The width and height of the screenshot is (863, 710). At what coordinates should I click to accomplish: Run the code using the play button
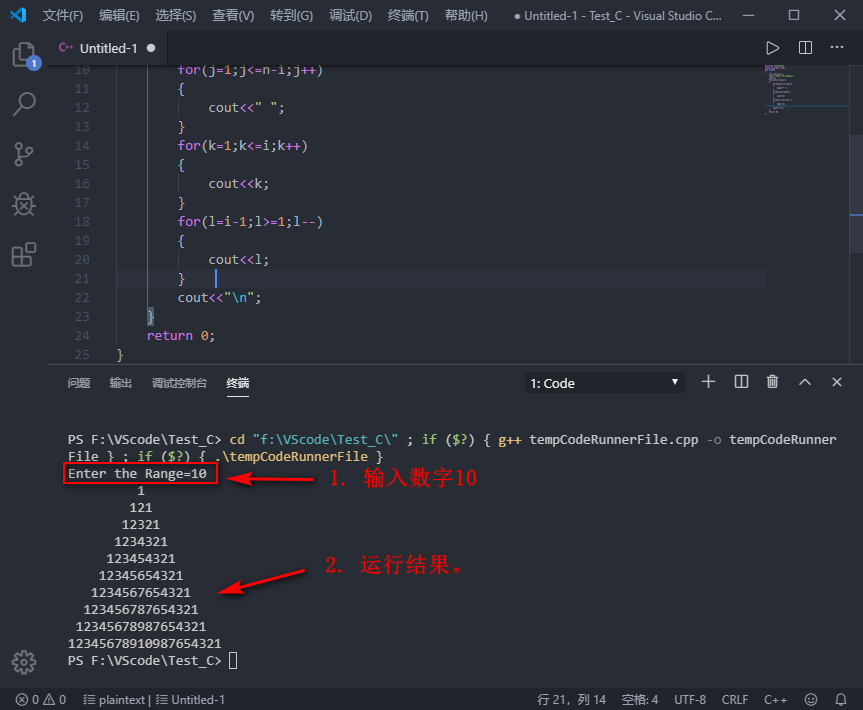point(772,47)
